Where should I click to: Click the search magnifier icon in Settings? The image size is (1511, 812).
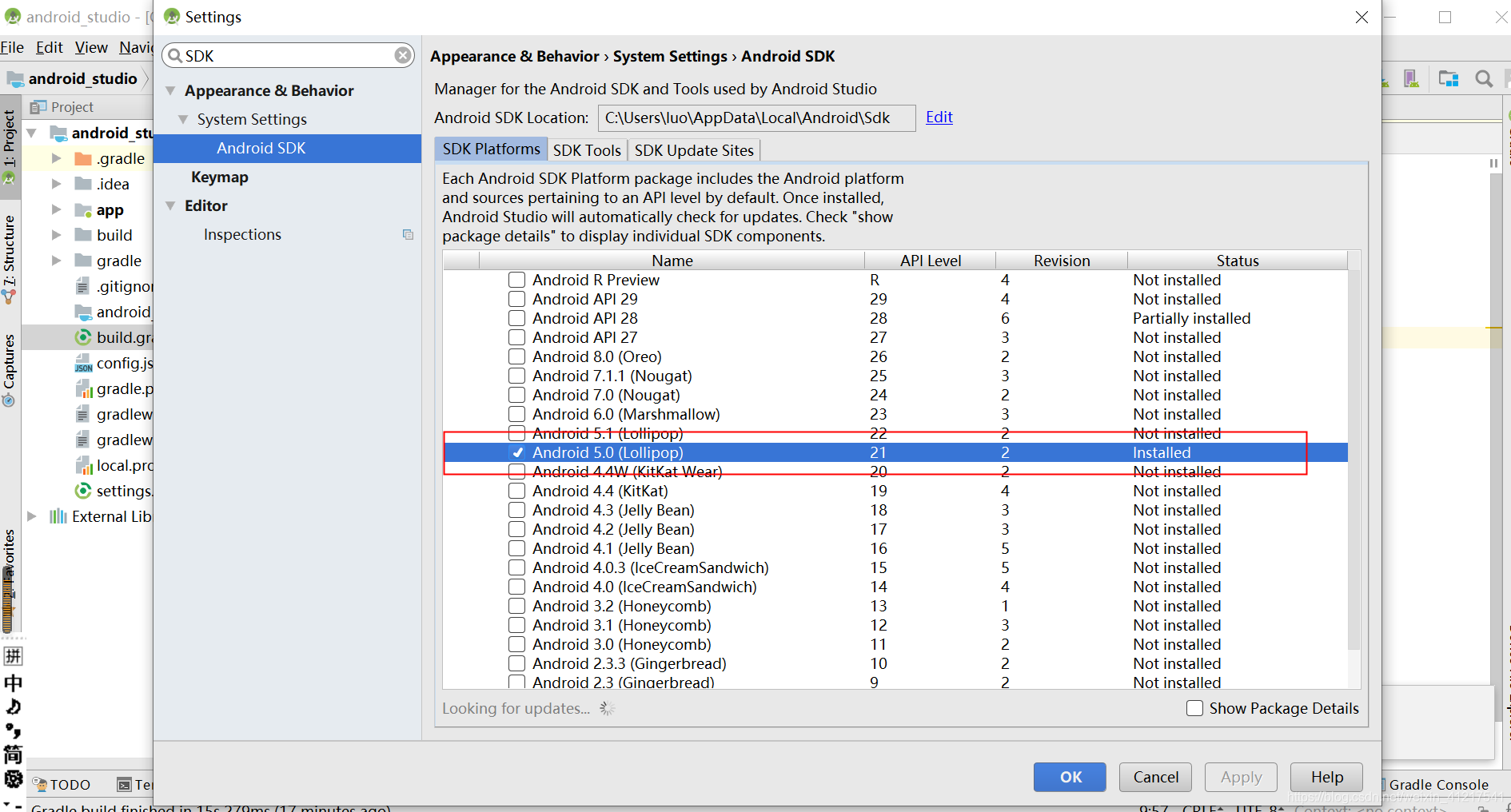(175, 56)
